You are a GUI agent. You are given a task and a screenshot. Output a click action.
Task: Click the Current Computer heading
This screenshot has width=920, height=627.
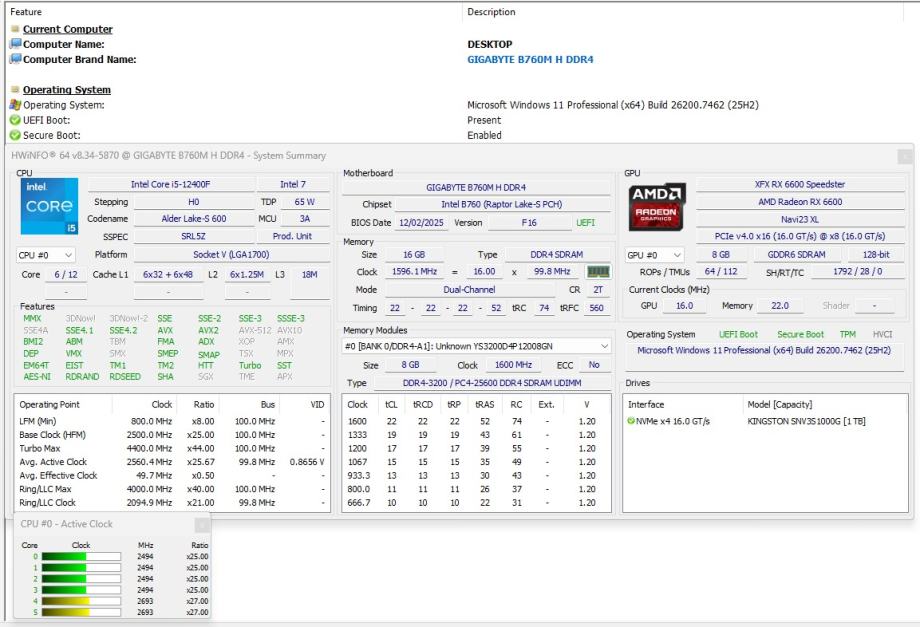67,29
